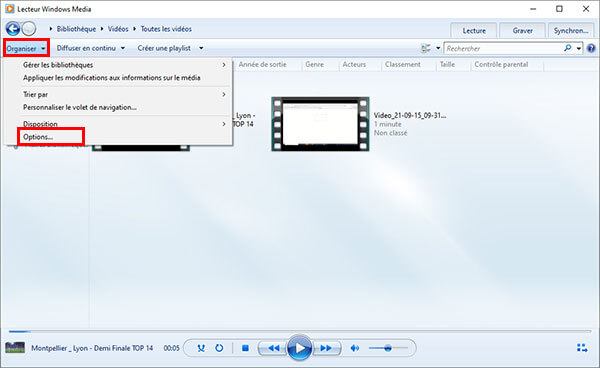Click the blue Back navigation arrow

pyautogui.click(x=13, y=29)
